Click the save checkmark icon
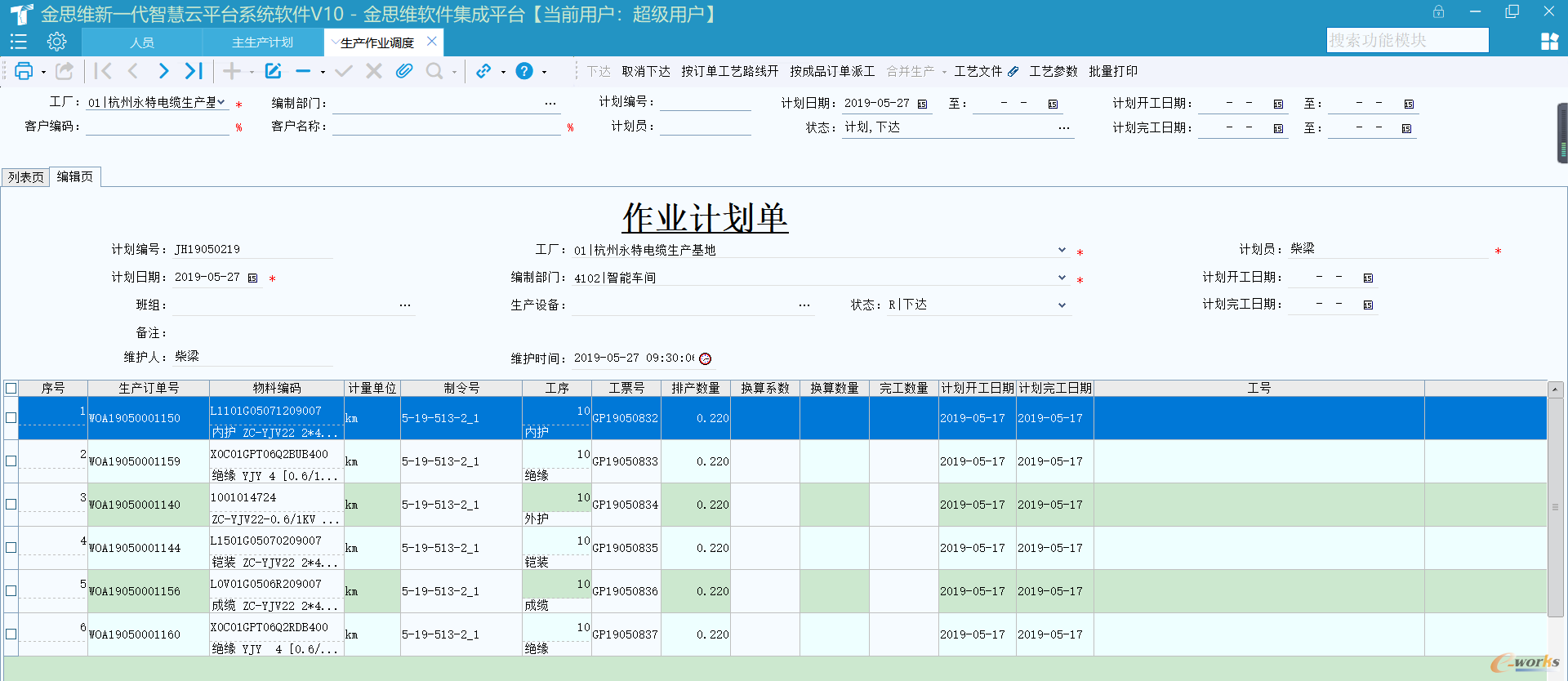Image resolution: width=1568 pixels, height=681 pixels. pyautogui.click(x=344, y=71)
